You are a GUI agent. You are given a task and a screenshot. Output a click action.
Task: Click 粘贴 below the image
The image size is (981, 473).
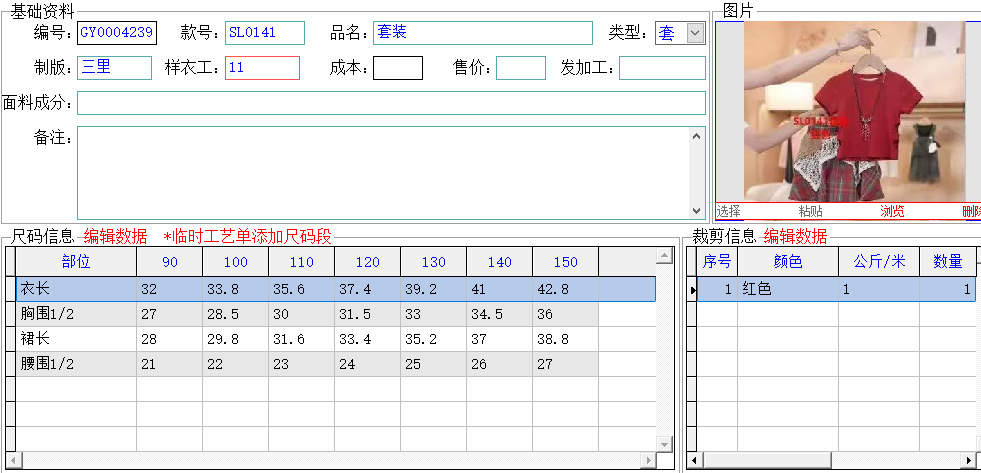[x=811, y=211]
